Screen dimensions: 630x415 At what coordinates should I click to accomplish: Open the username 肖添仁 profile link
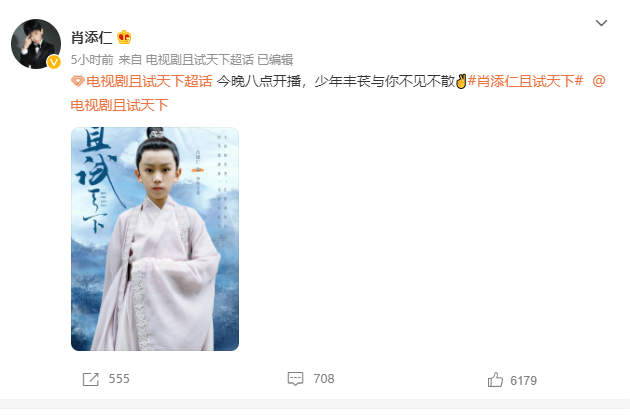tap(91, 37)
